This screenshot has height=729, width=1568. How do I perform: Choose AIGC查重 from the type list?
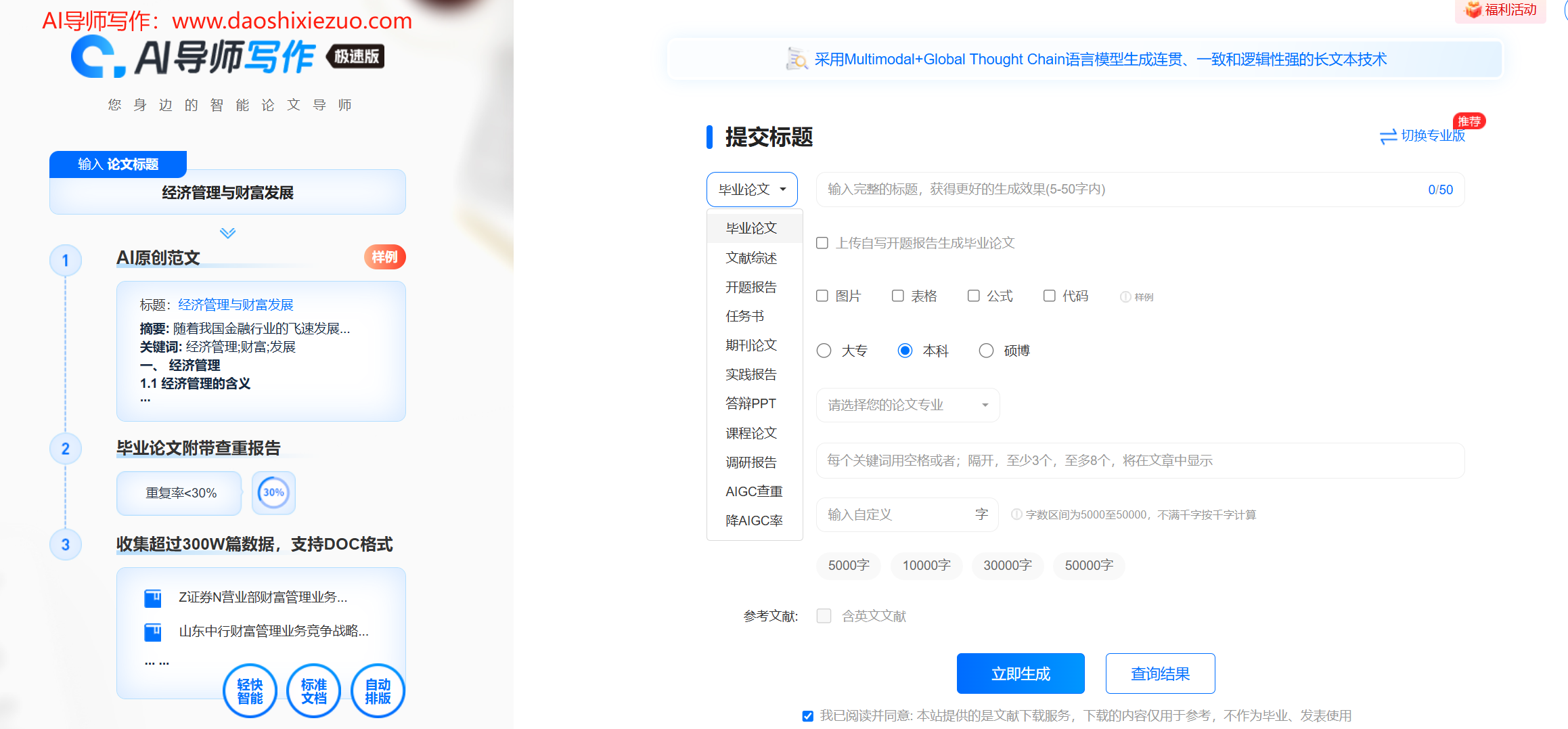click(x=755, y=491)
